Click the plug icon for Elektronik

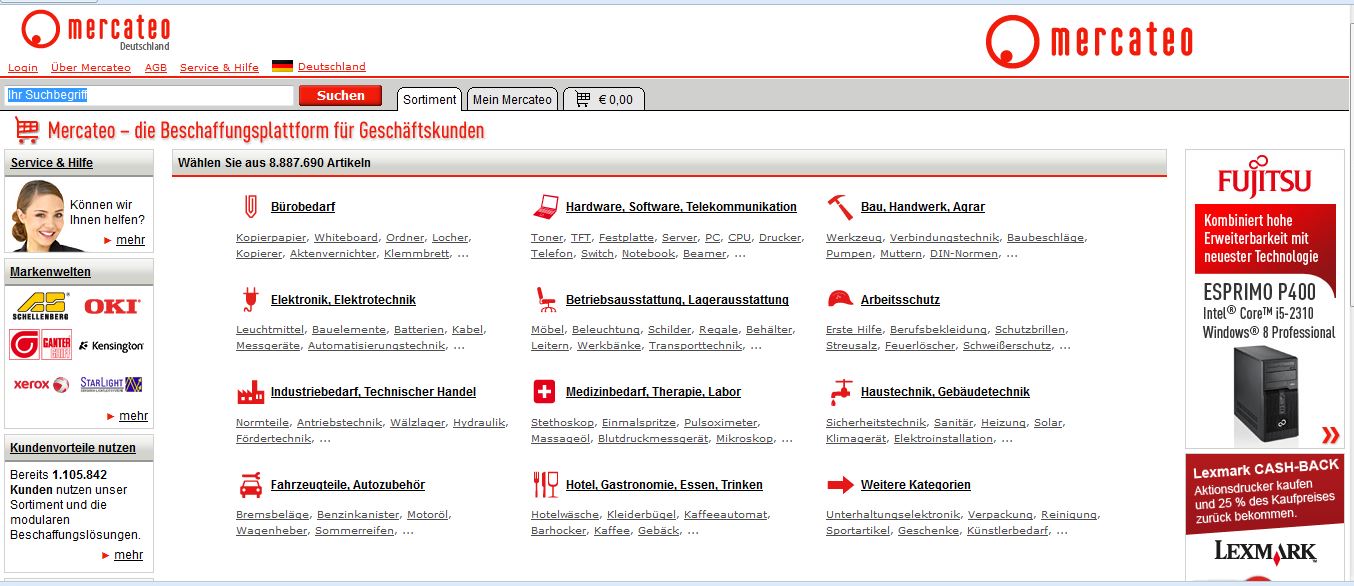coord(249,299)
